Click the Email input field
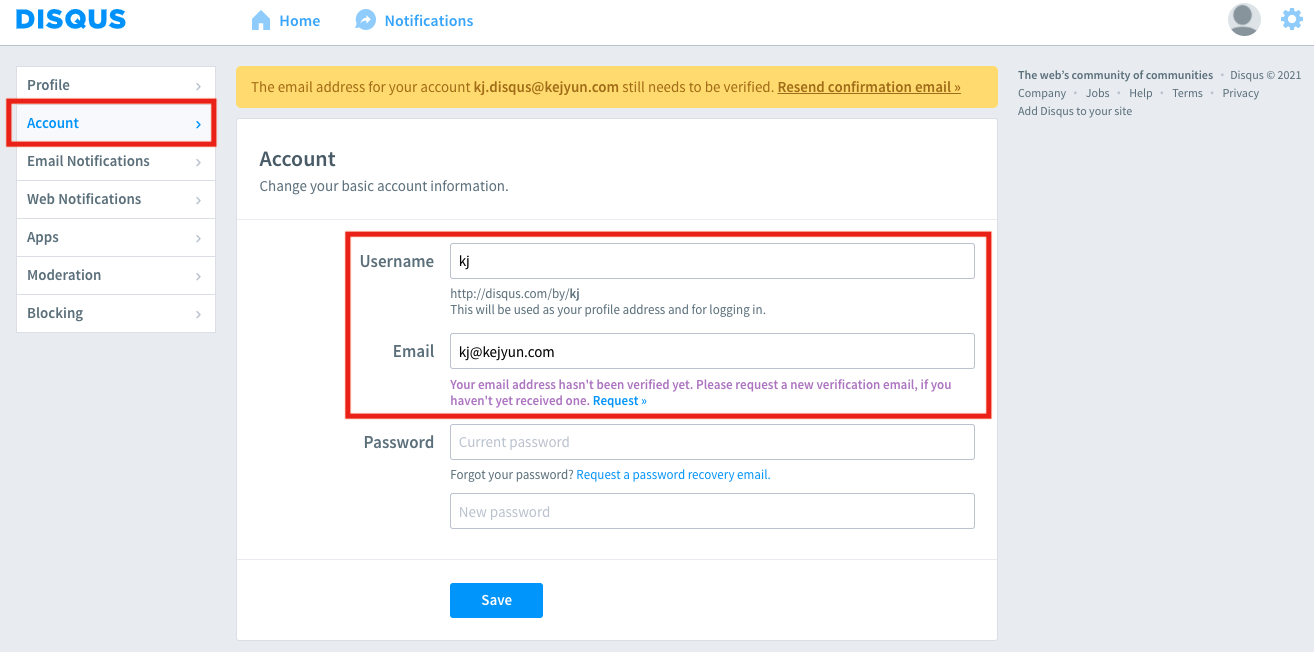 click(x=712, y=351)
